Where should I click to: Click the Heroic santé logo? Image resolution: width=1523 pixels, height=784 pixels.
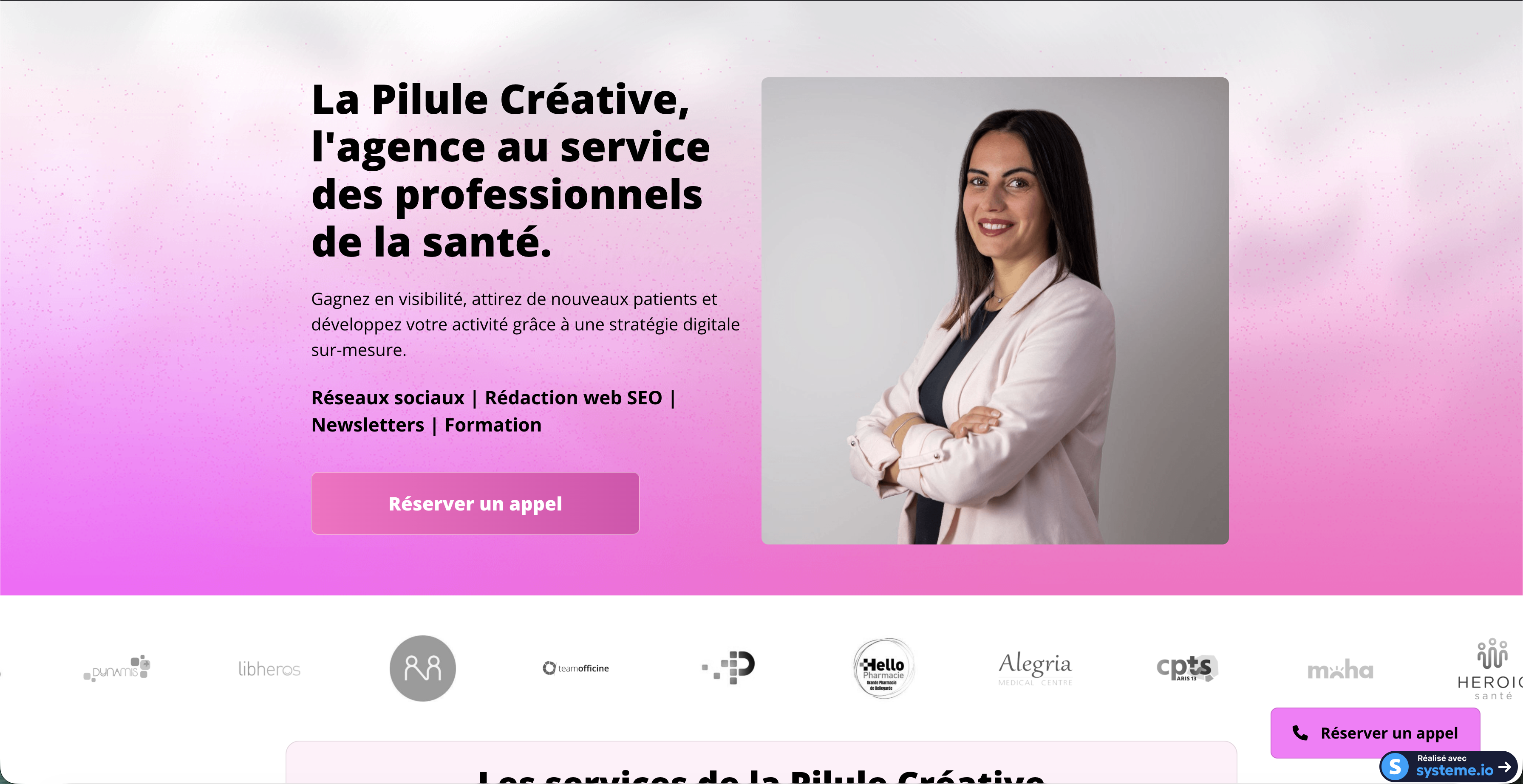[x=1490, y=669]
